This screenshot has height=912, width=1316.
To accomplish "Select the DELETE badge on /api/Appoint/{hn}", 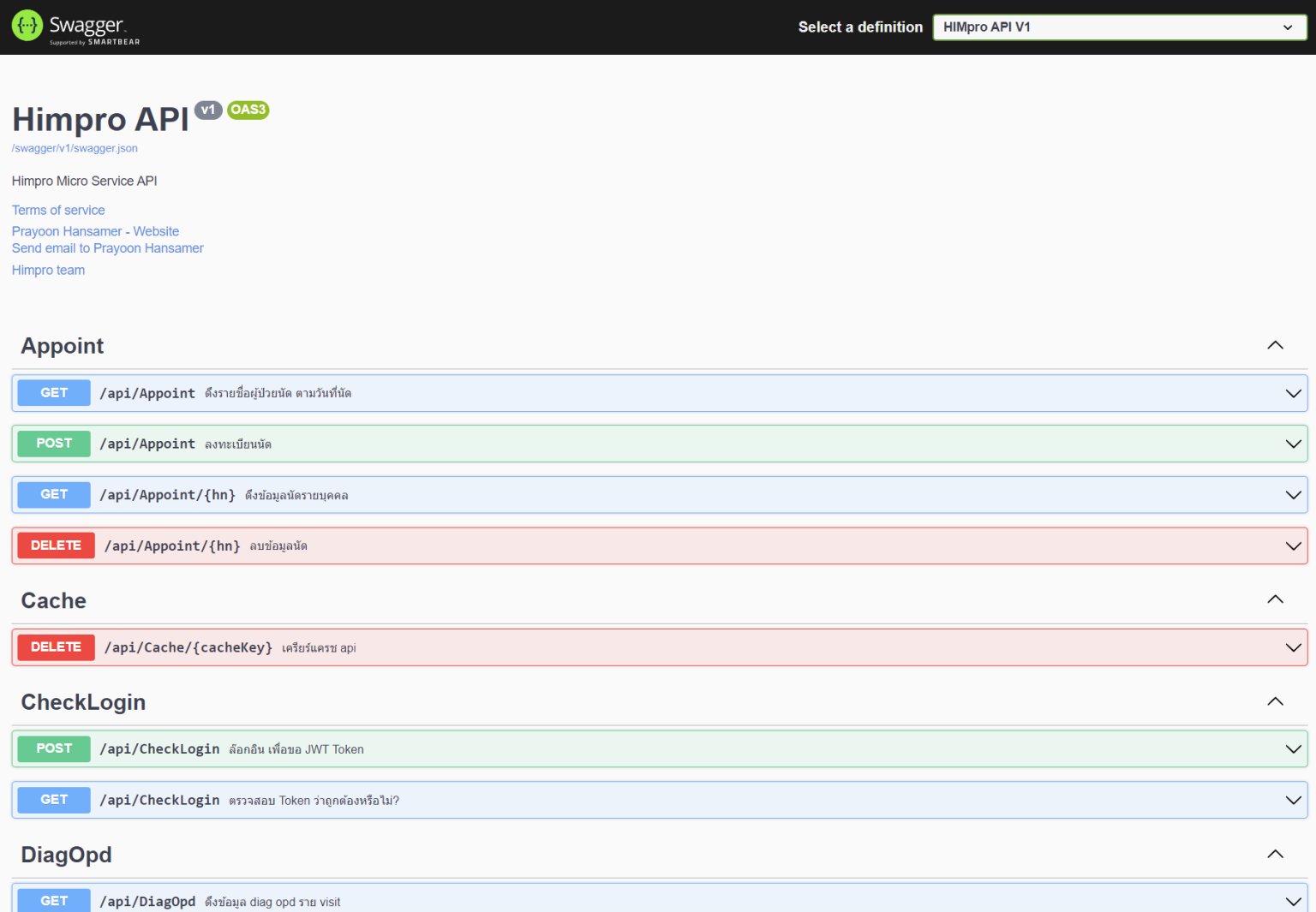I will [56, 545].
